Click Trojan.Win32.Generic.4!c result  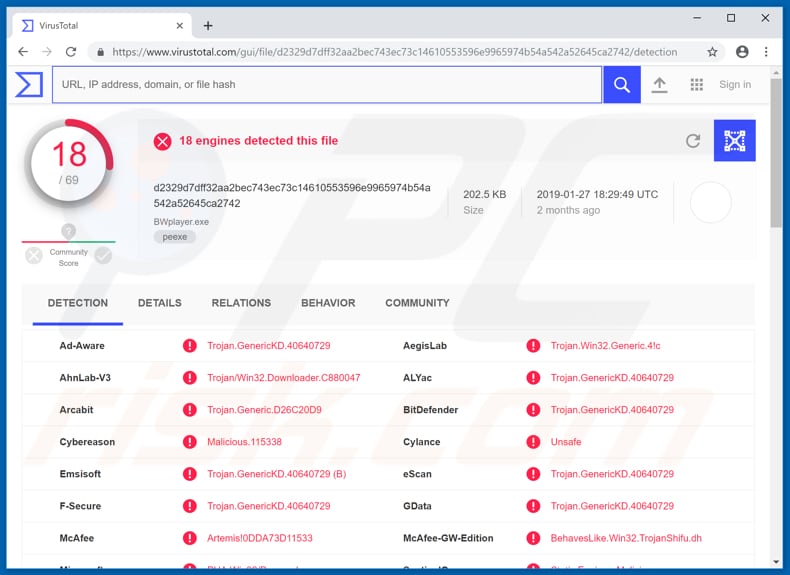click(x=605, y=346)
